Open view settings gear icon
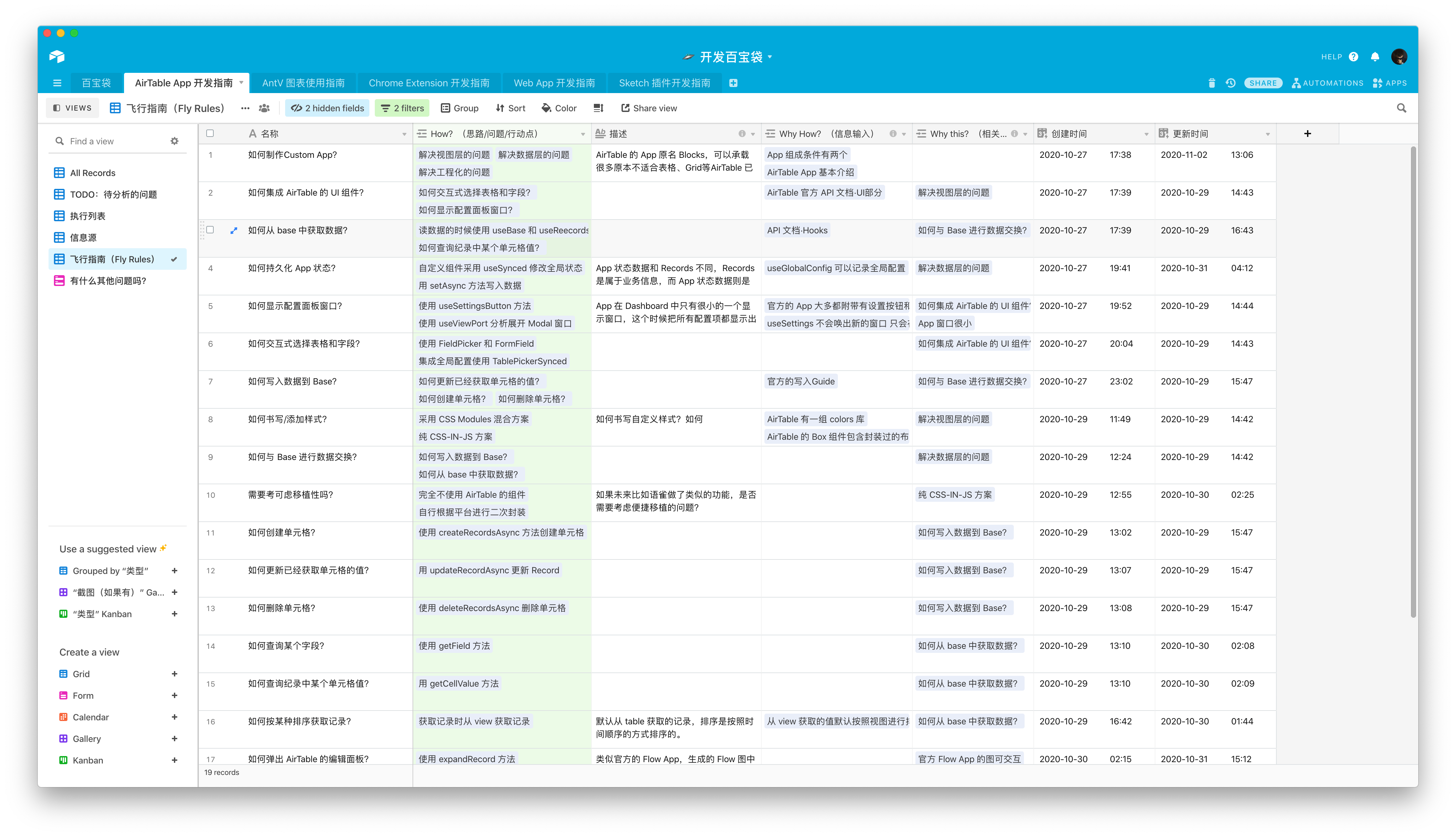The height and width of the screenshot is (837, 1456). pos(175,141)
